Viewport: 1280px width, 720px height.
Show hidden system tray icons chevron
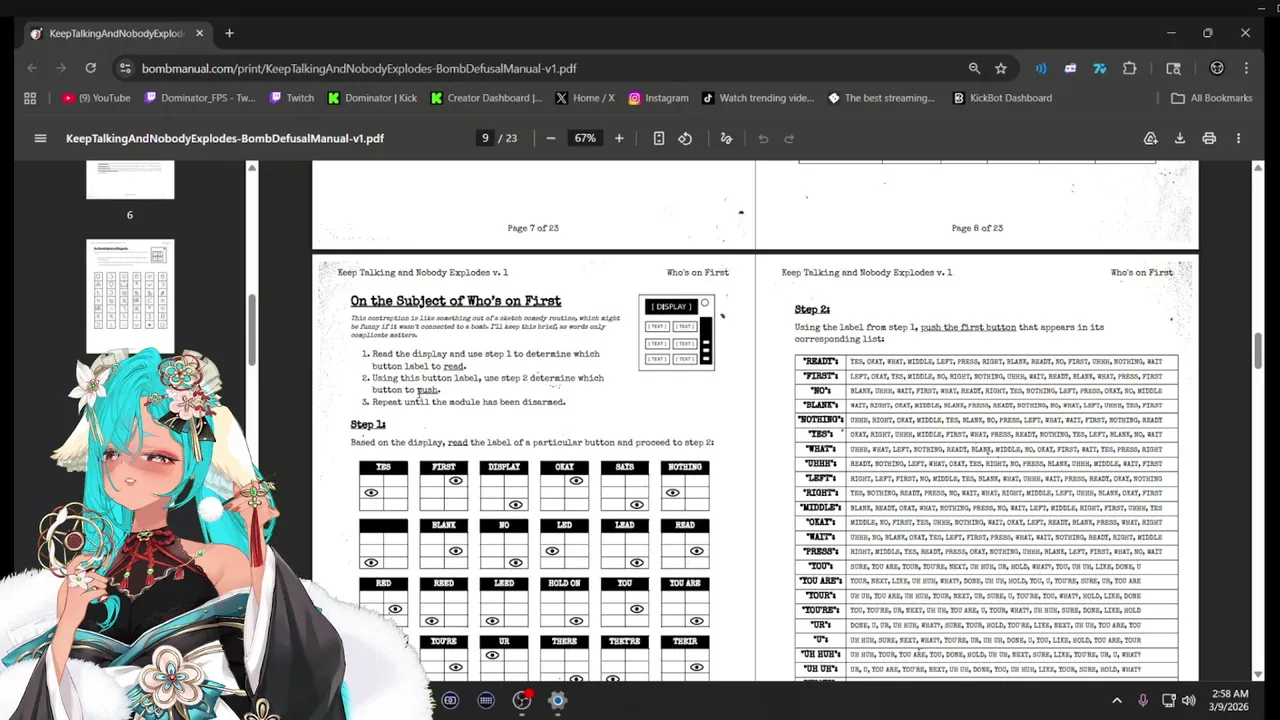1117,700
